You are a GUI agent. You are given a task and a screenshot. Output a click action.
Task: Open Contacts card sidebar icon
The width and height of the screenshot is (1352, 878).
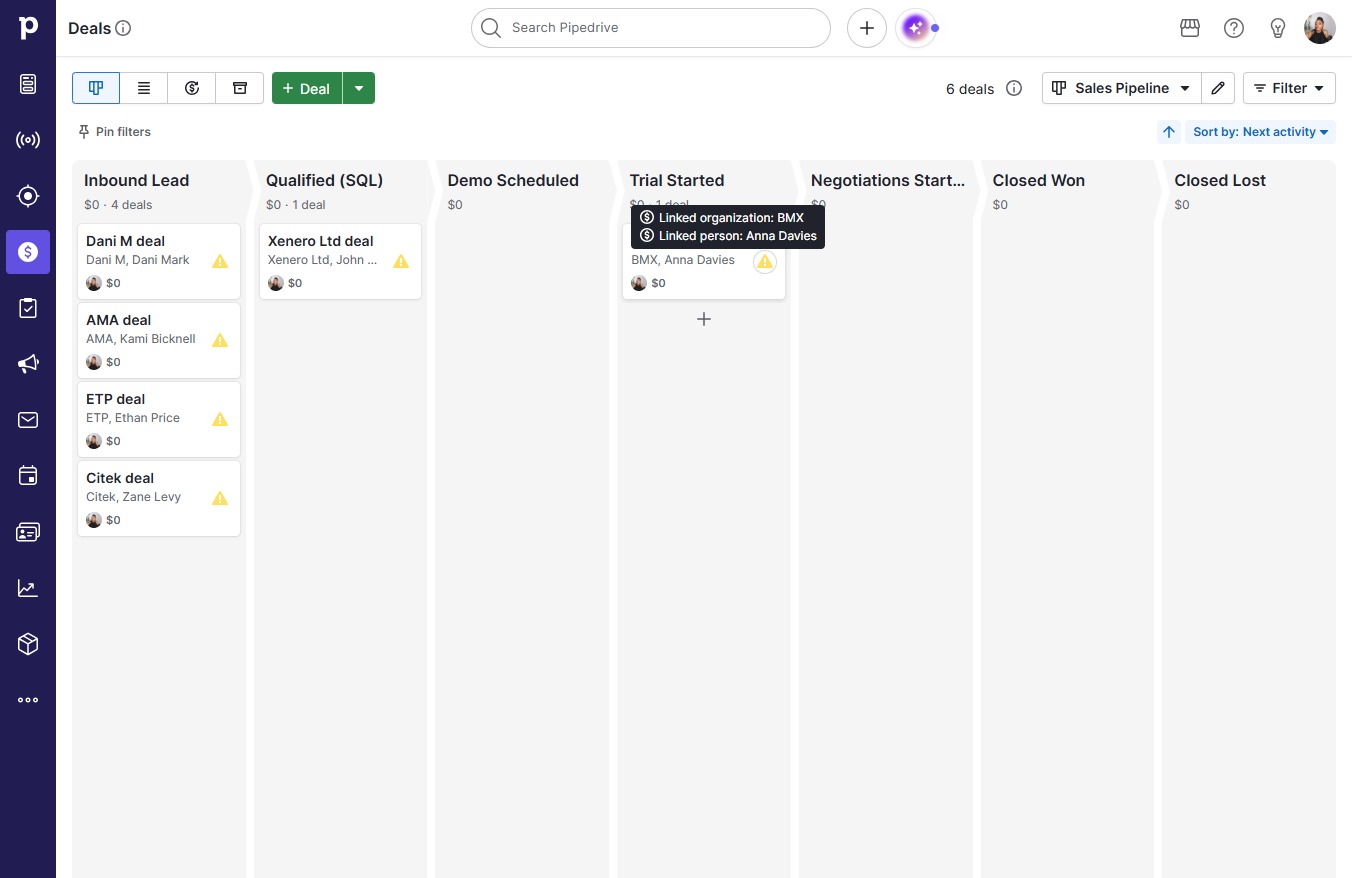pos(28,532)
